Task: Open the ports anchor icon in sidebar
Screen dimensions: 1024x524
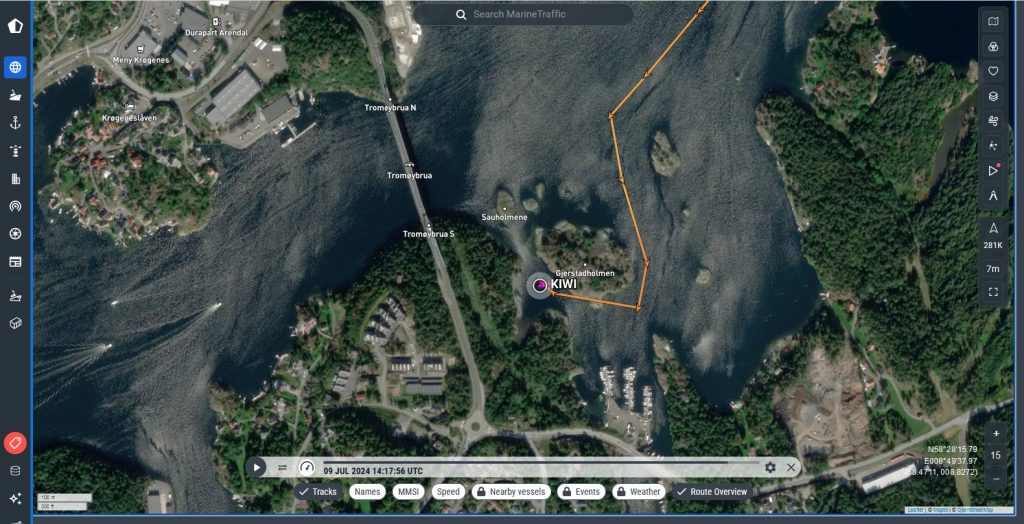Action: (x=15, y=123)
